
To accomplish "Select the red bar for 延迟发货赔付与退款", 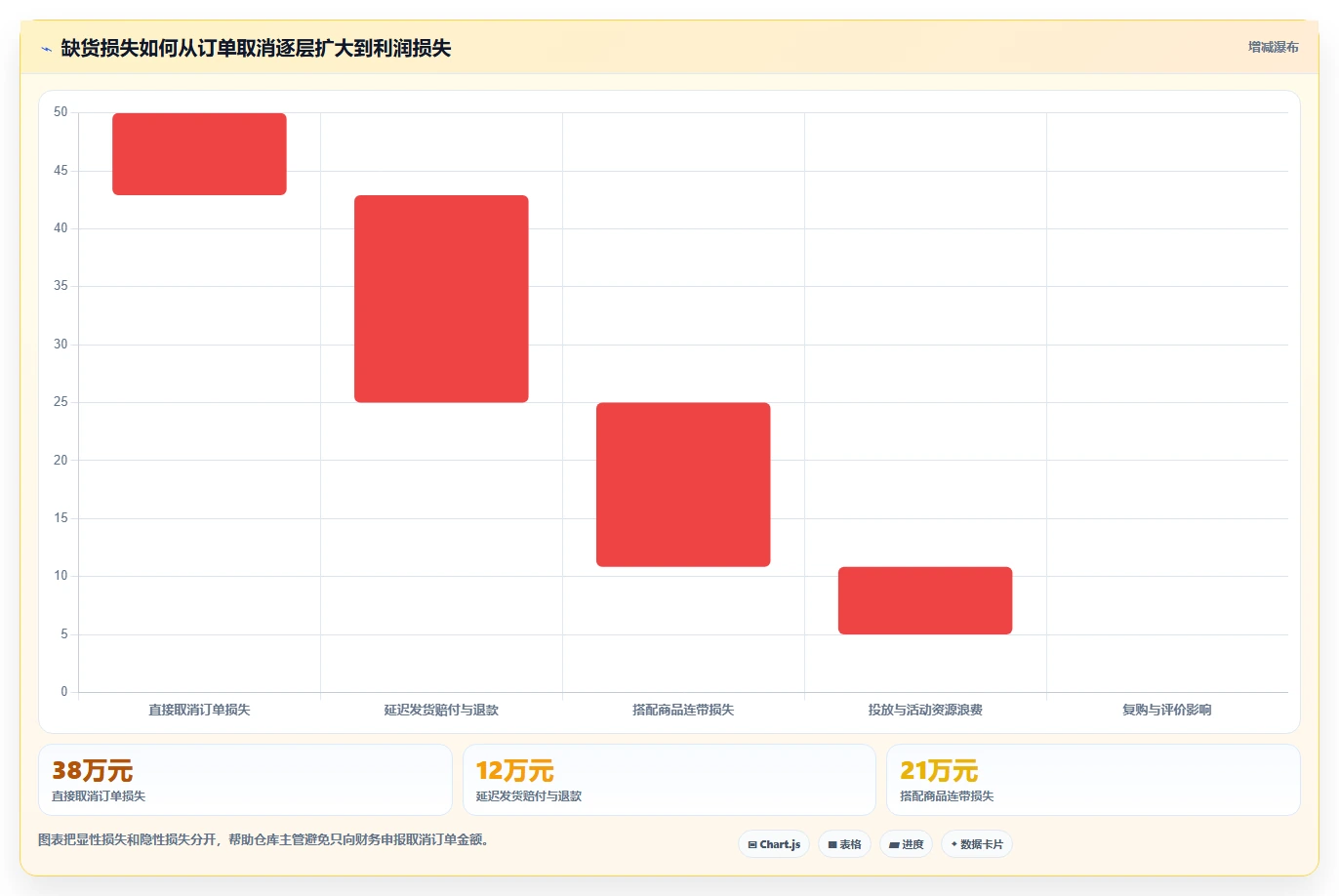I will (x=441, y=299).
